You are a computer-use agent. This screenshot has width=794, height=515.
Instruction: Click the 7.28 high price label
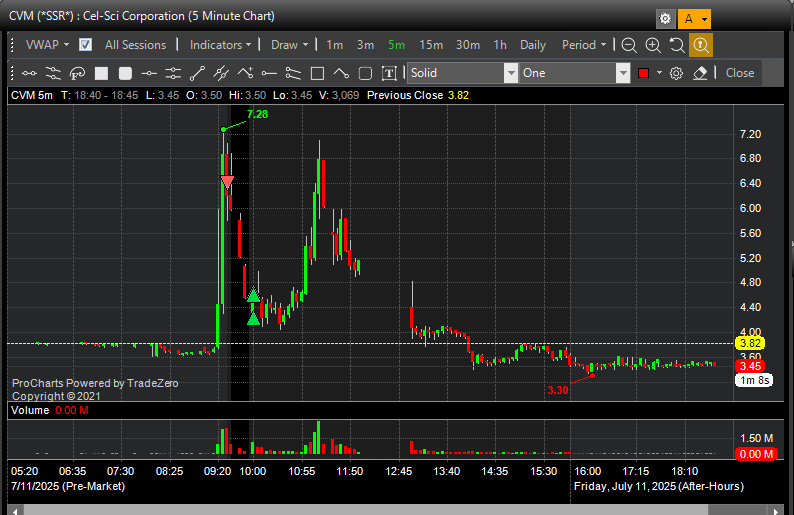click(257, 114)
